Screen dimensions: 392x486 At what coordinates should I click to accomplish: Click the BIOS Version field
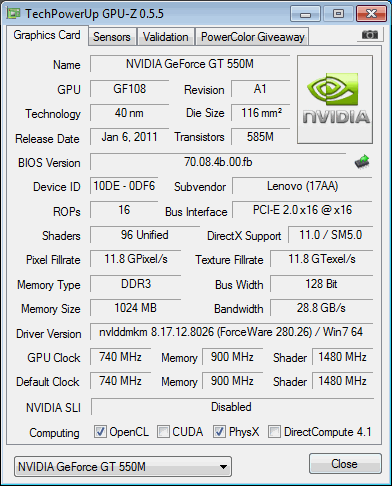[218, 162]
